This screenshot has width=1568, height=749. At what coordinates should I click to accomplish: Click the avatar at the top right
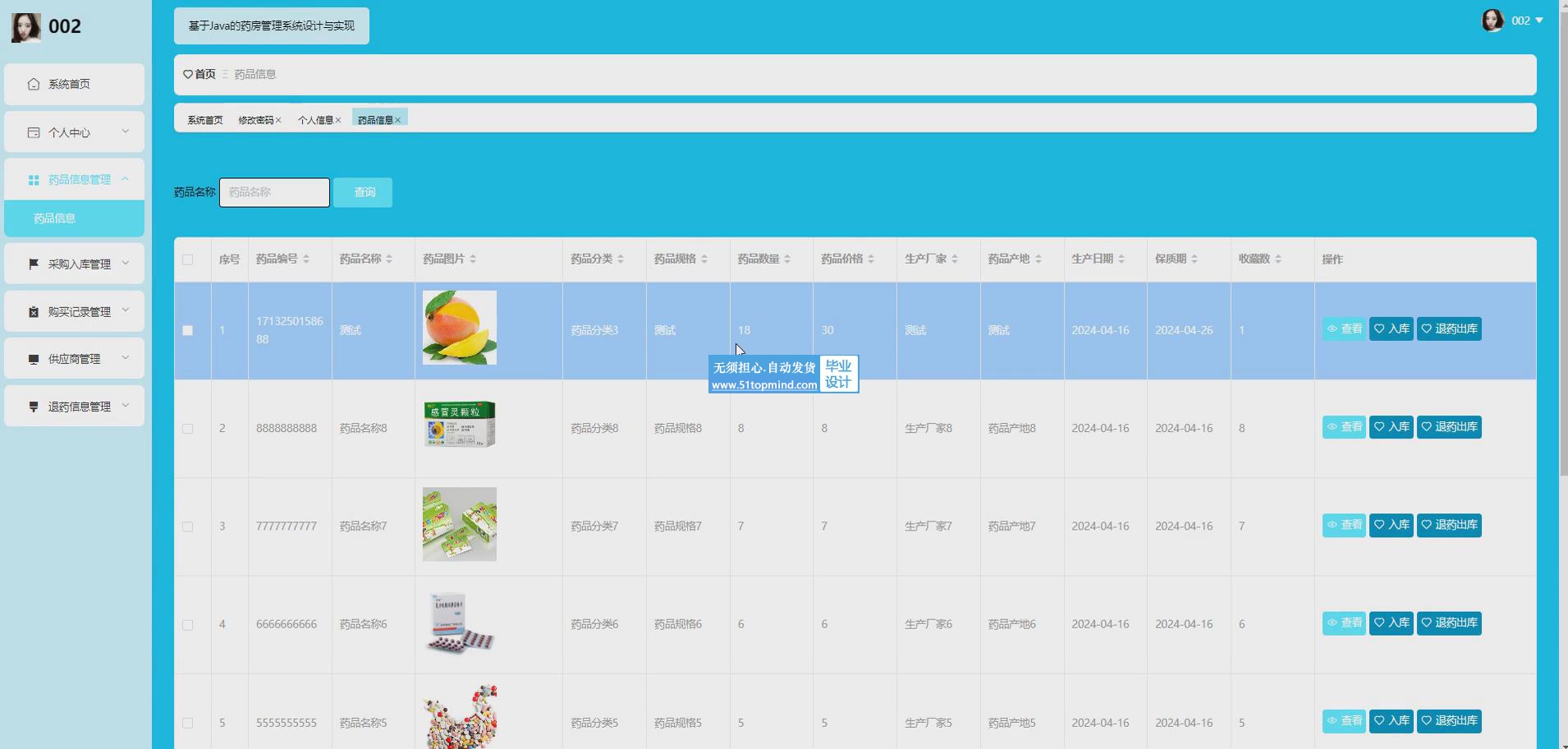[x=1492, y=21]
